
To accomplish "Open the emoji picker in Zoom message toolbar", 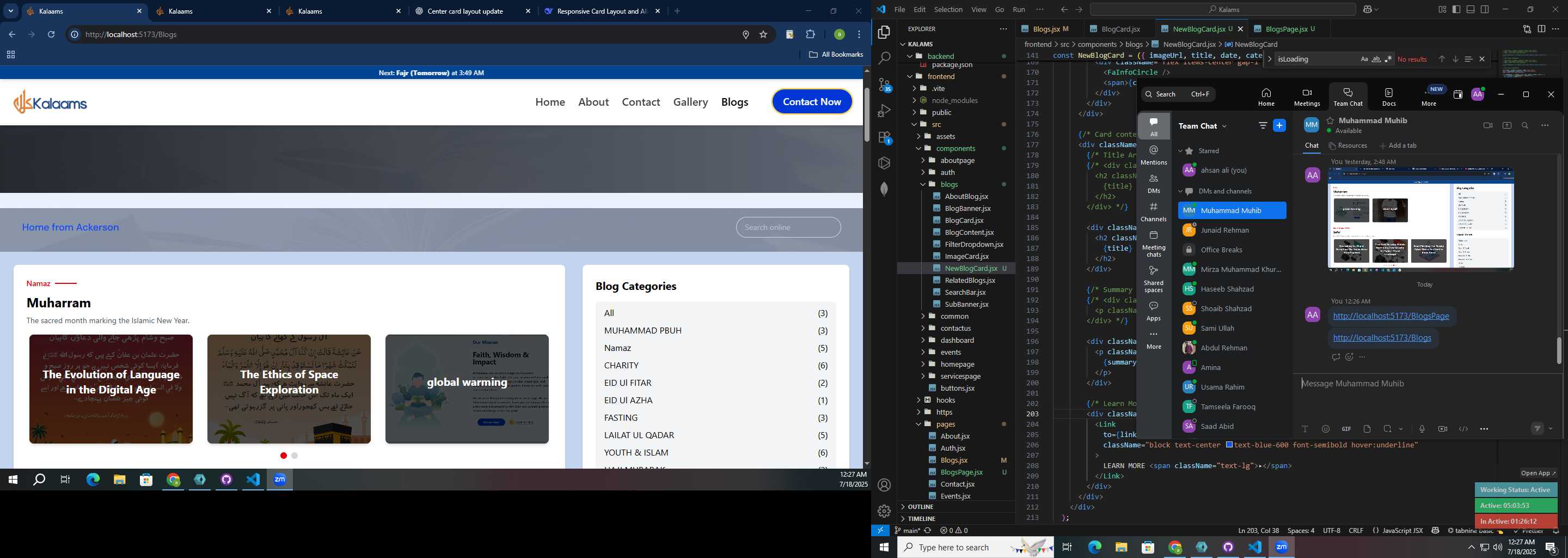I will [1325, 429].
